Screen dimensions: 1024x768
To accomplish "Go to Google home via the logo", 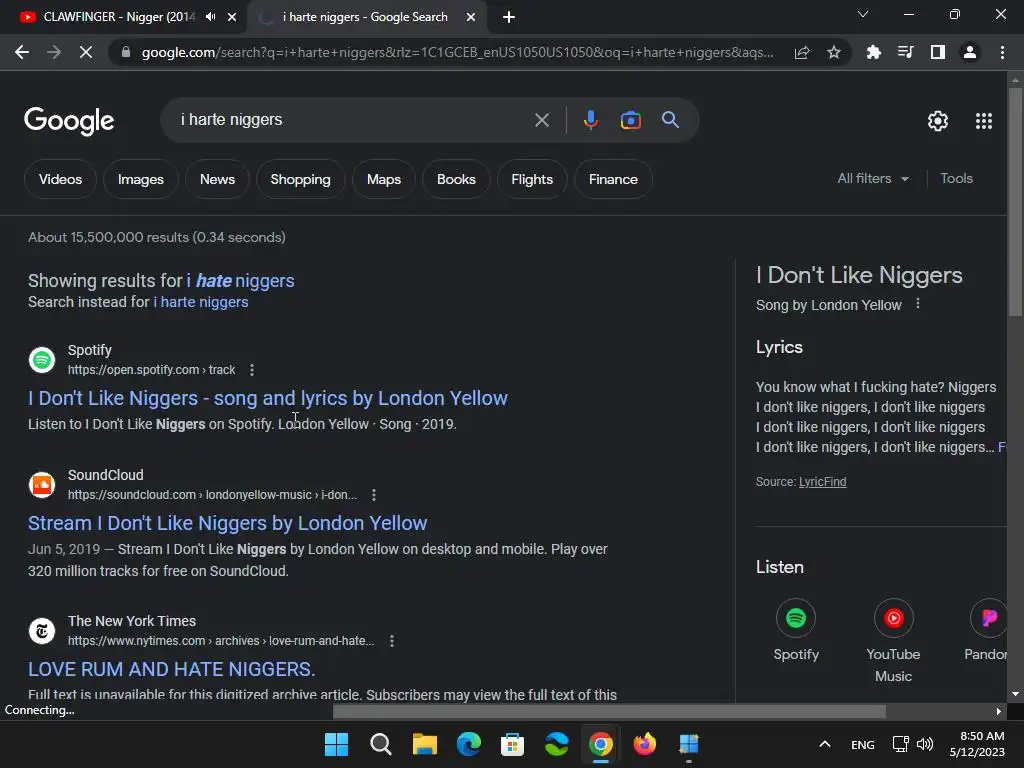I will (69, 121).
